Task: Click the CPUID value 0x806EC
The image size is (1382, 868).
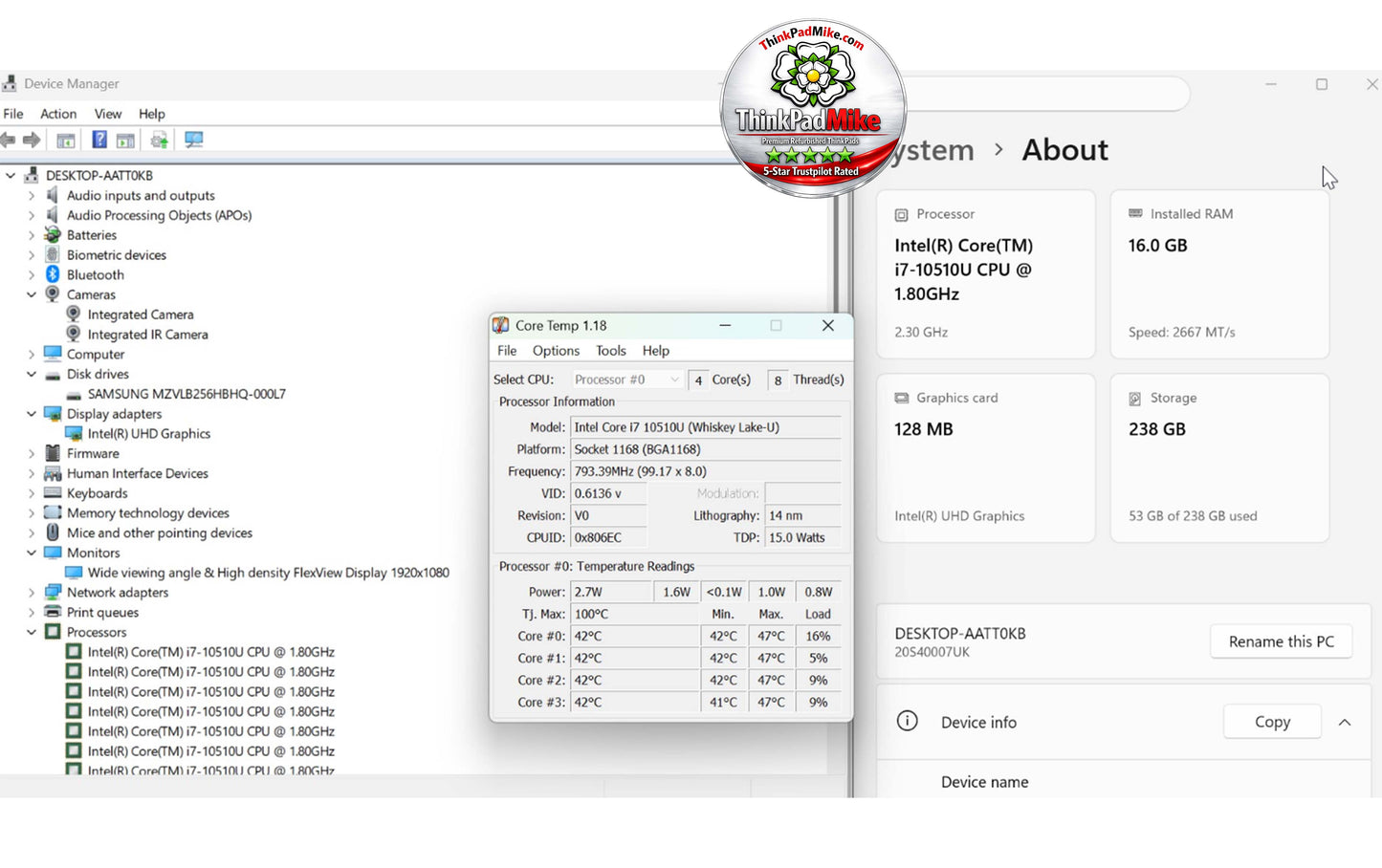Action: coord(609,537)
